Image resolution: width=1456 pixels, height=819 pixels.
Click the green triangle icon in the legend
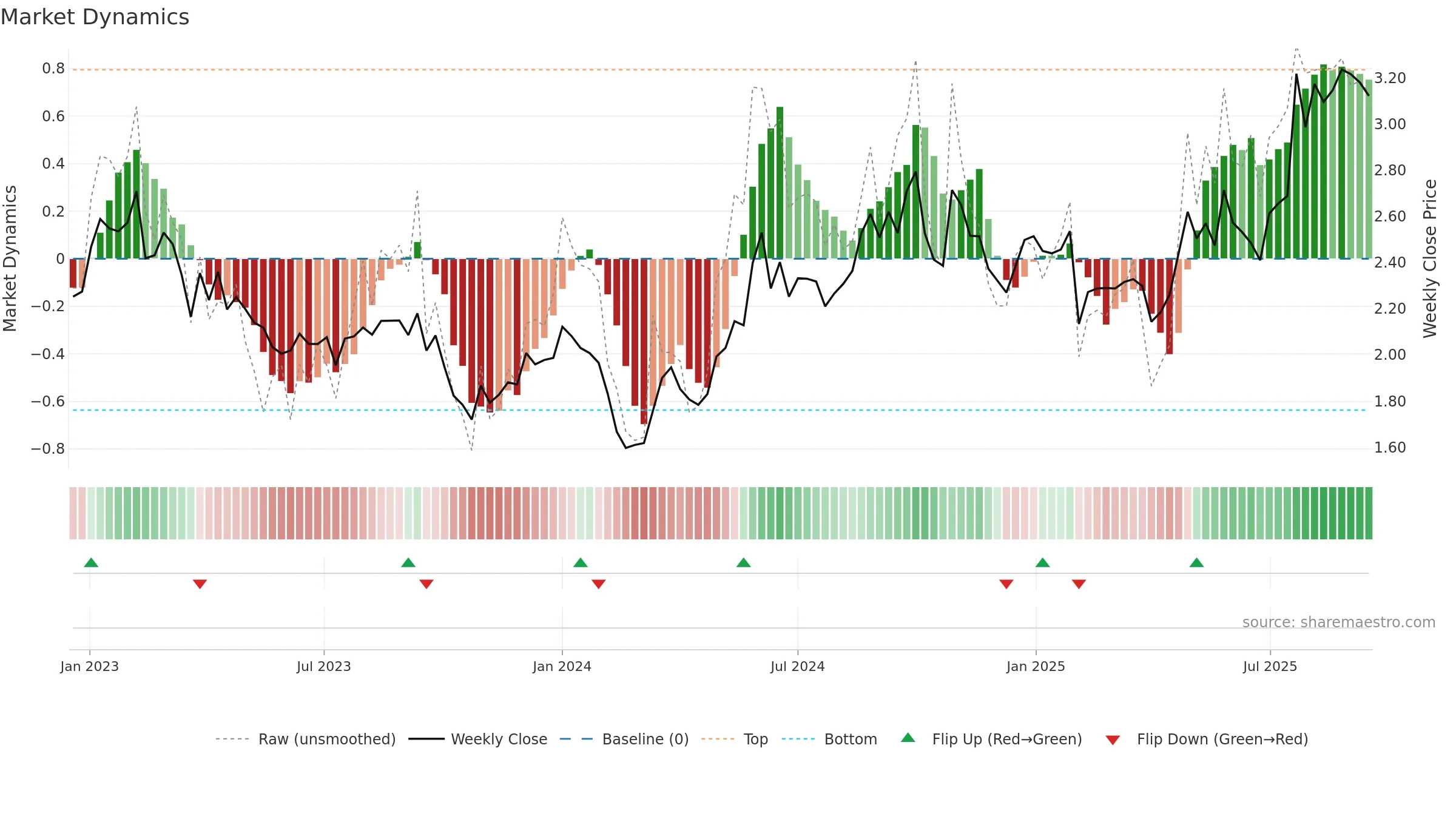click(908, 738)
